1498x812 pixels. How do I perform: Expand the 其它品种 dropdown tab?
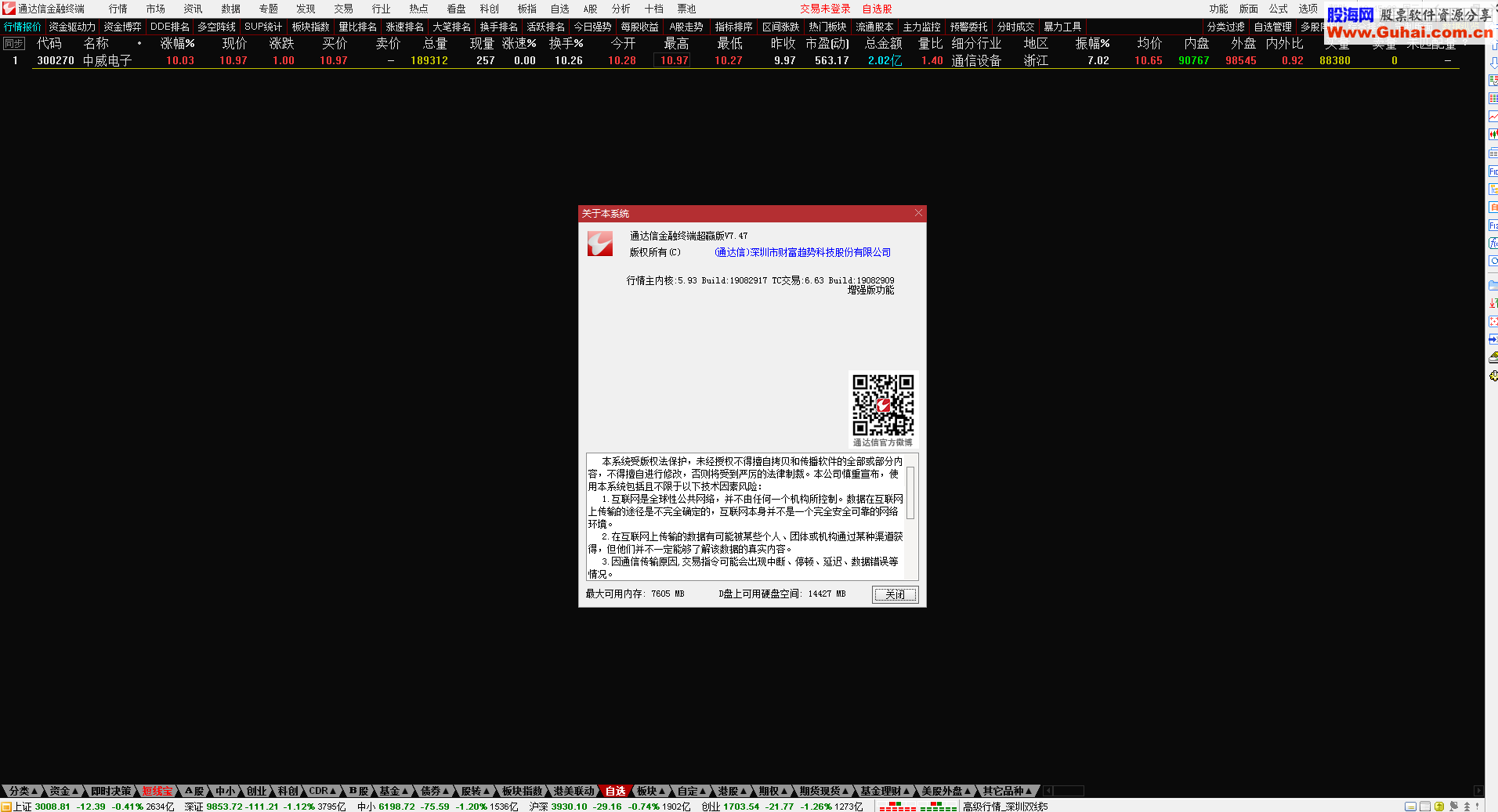pyautogui.click(x=1008, y=791)
